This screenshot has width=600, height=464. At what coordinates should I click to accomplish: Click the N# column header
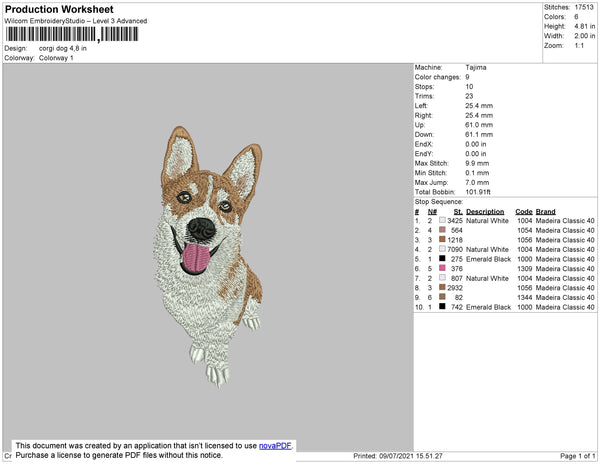[432, 212]
